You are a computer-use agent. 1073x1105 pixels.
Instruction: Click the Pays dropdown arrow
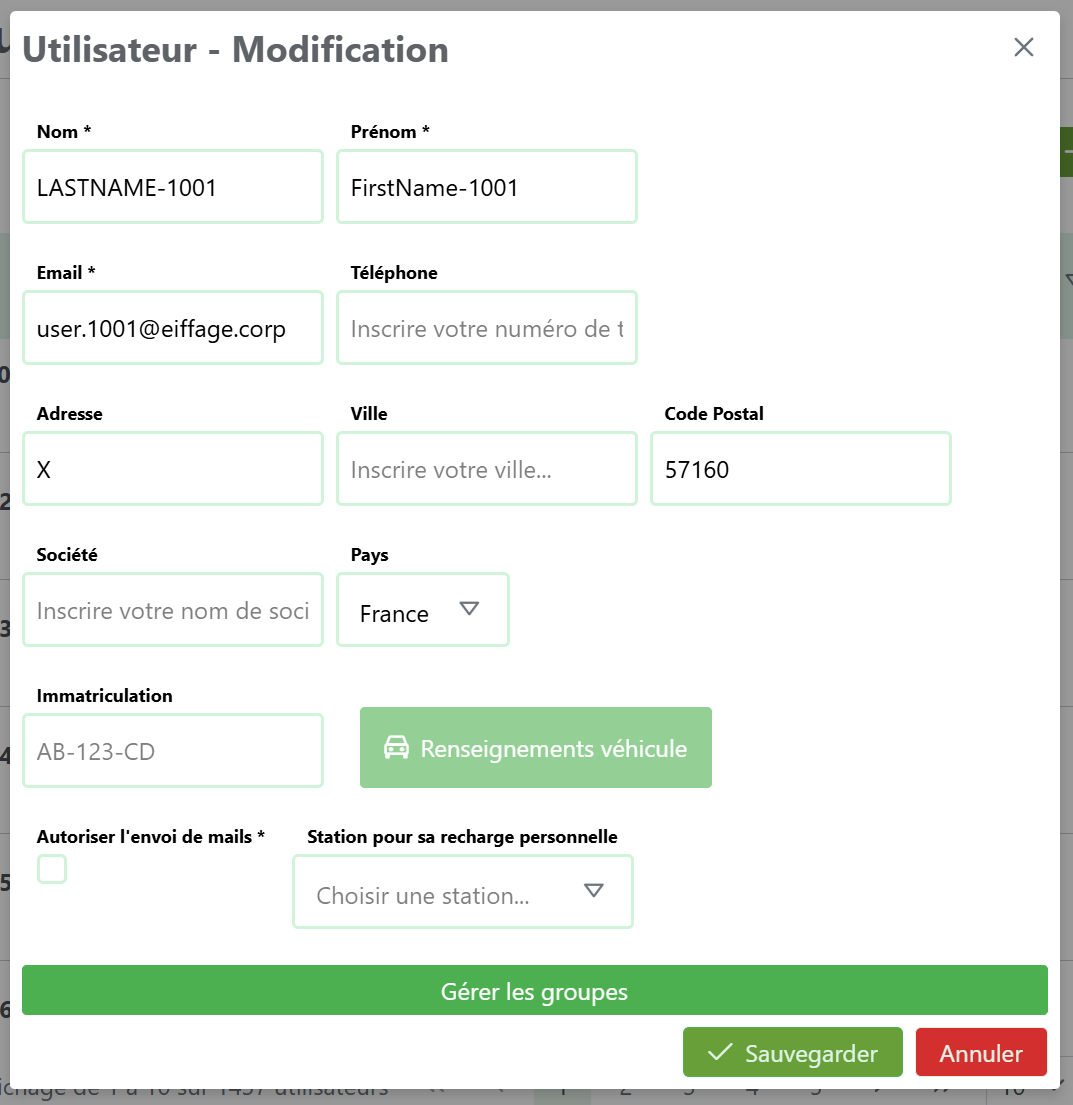[x=469, y=609]
